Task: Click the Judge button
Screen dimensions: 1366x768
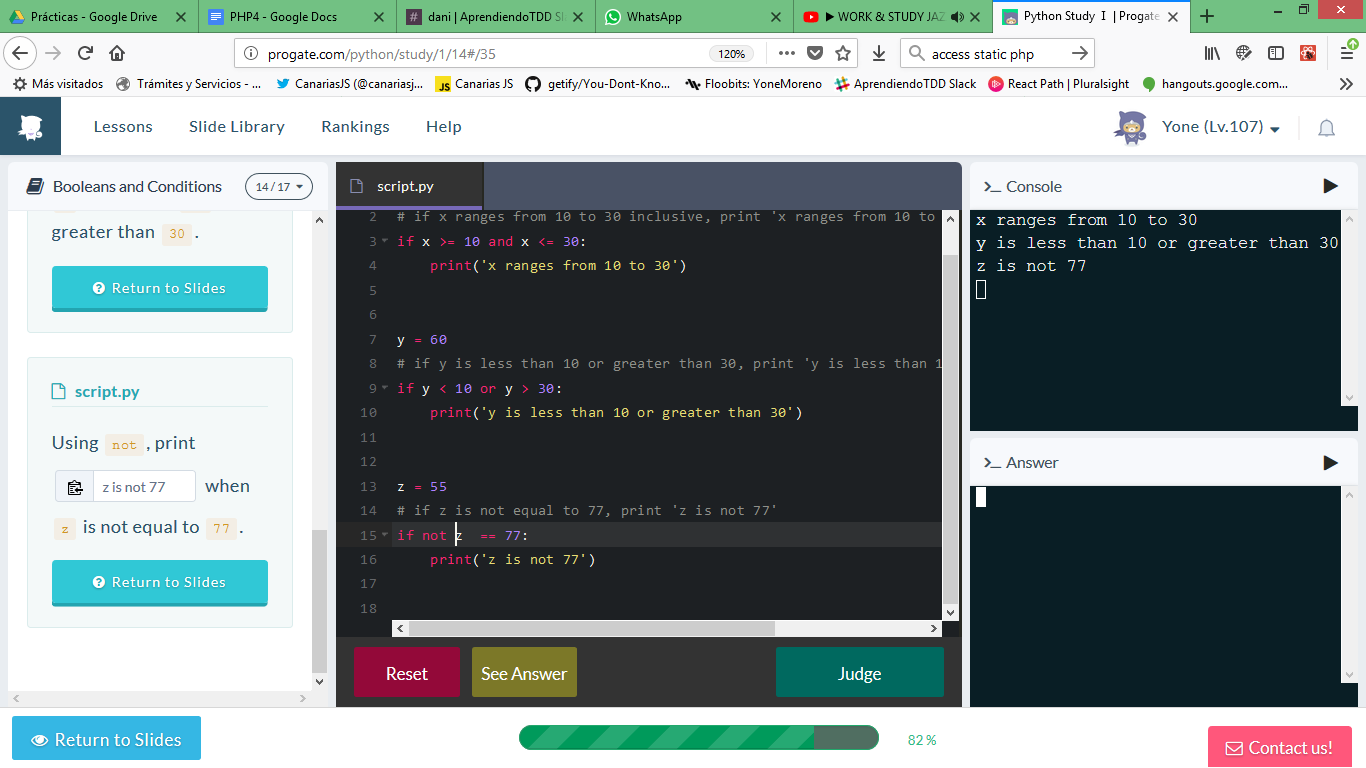Action: point(859,672)
